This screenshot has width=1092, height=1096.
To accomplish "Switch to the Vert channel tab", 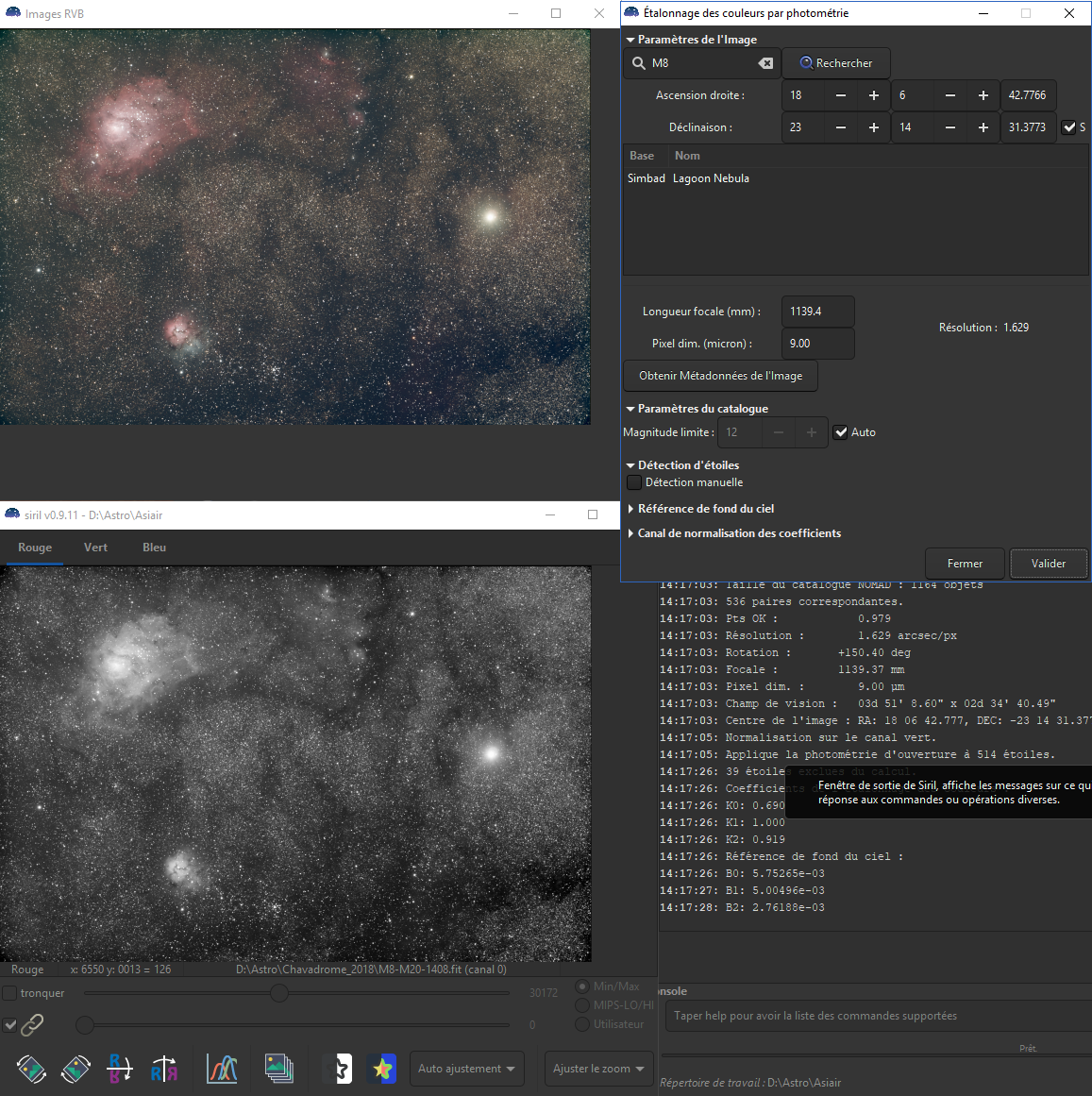I will (x=95, y=548).
